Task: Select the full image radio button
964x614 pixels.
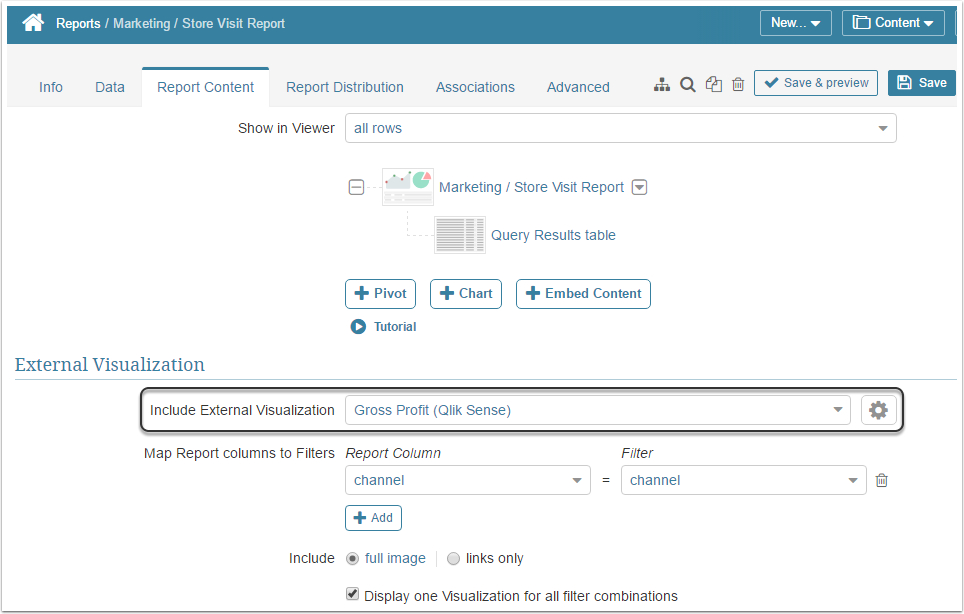Action: pos(352,558)
